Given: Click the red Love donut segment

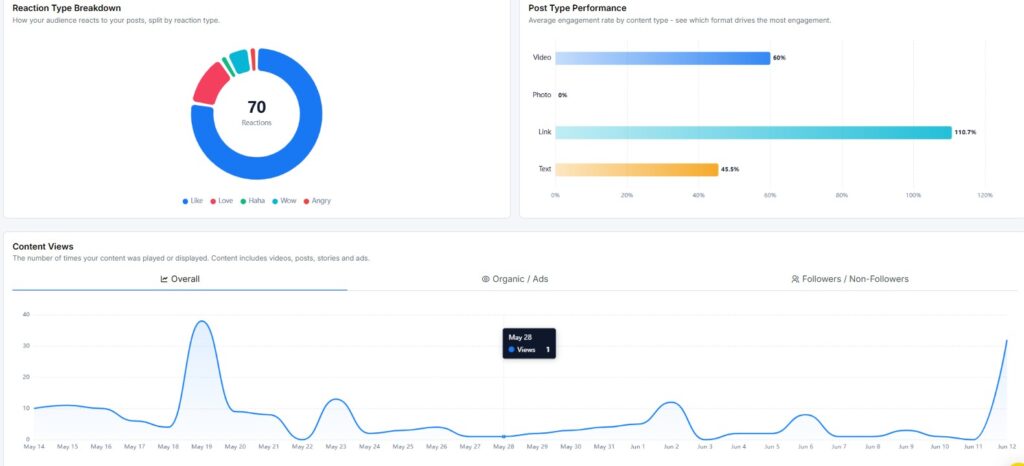Looking at the screenshot, I should (210, 84).
